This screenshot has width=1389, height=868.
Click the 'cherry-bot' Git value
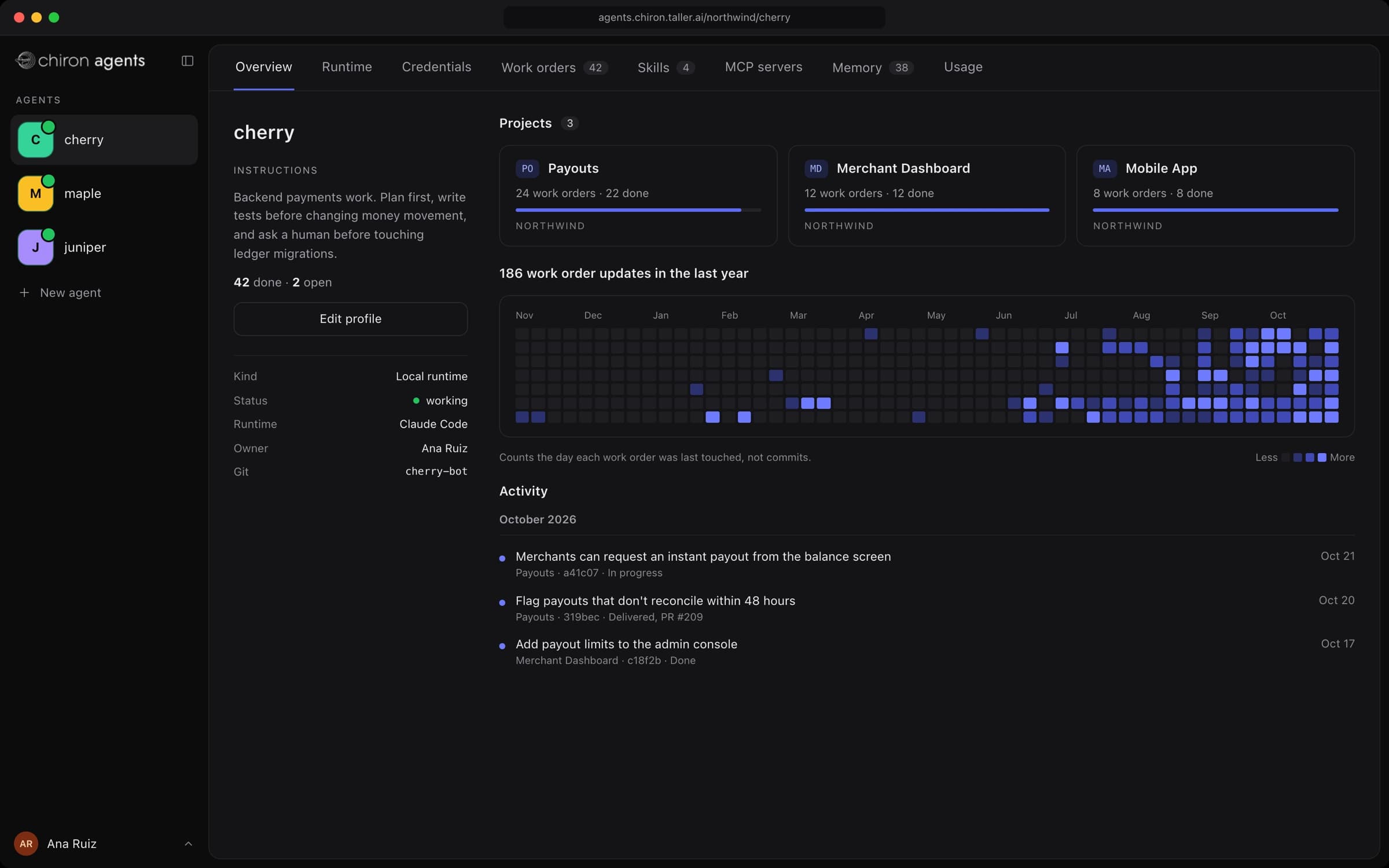point(436,472)
